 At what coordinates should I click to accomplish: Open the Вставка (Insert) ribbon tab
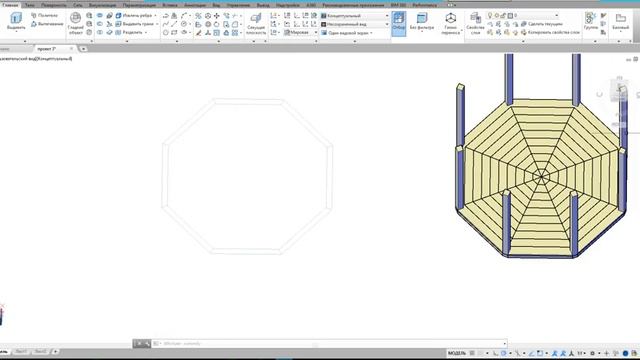coord(170,5)
